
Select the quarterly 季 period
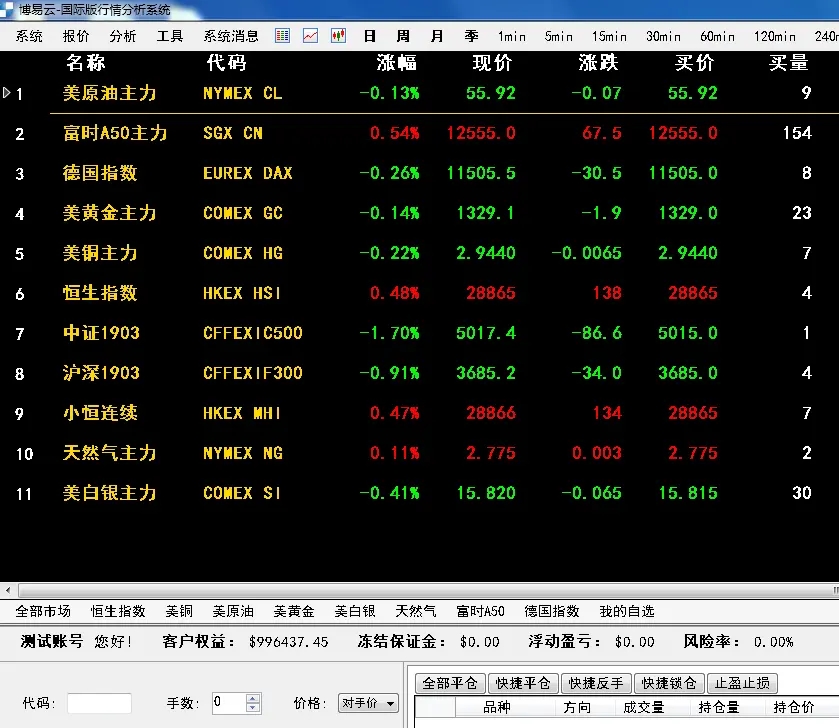[471, 36]
